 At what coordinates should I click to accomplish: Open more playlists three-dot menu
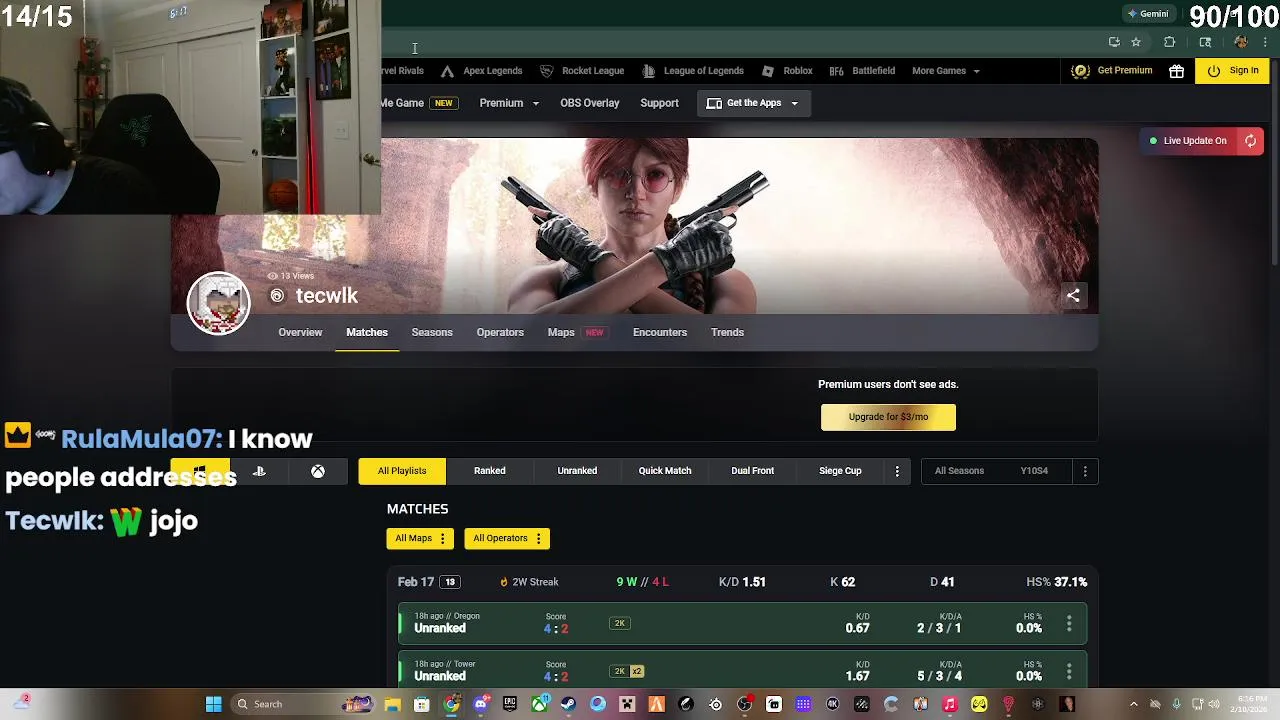(897, 471)
